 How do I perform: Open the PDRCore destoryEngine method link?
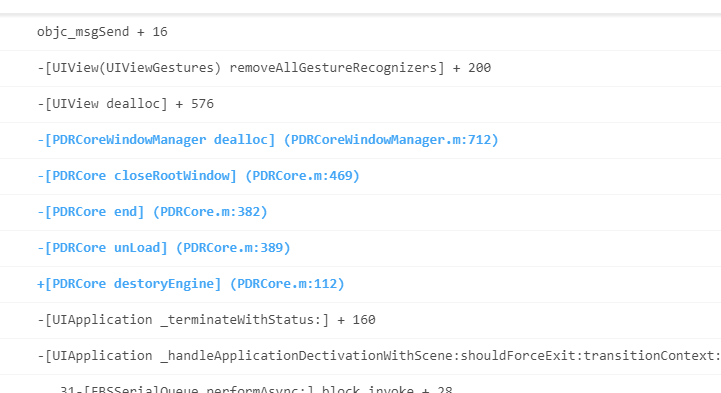click(129, 284)
